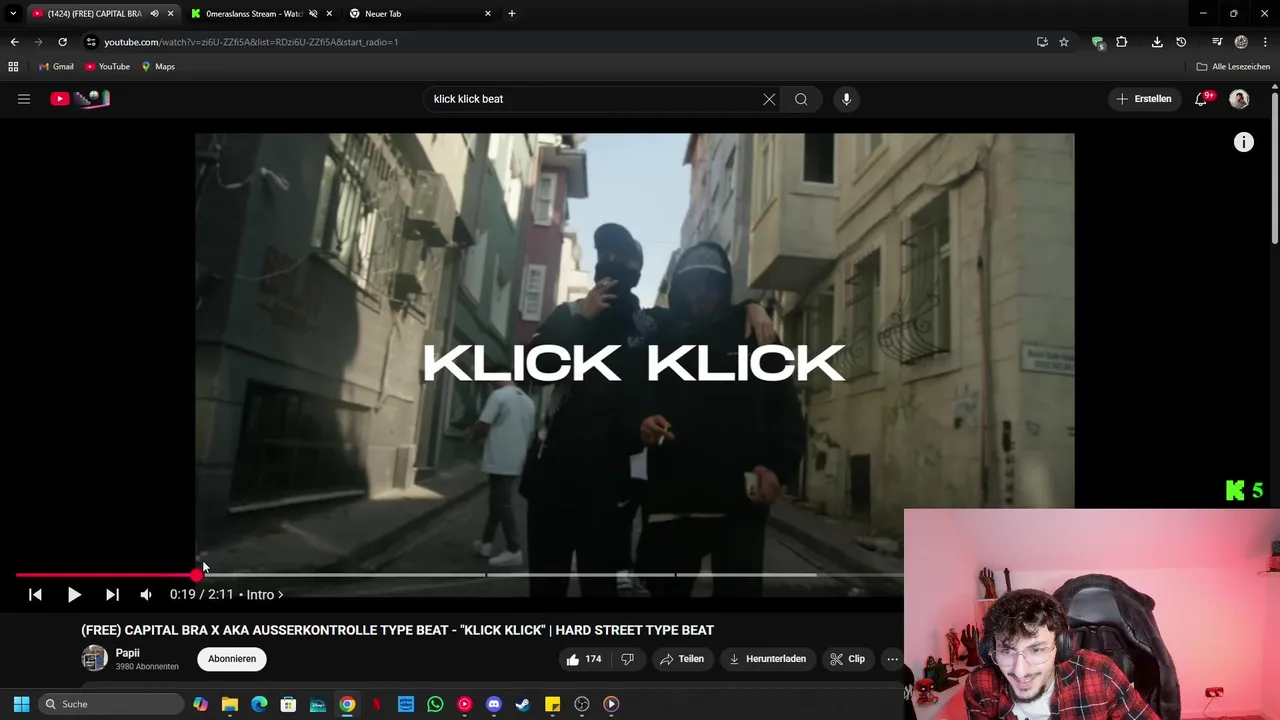Bookmark this page with the star
The image size is (1280, 720).
coord(1064,42)
